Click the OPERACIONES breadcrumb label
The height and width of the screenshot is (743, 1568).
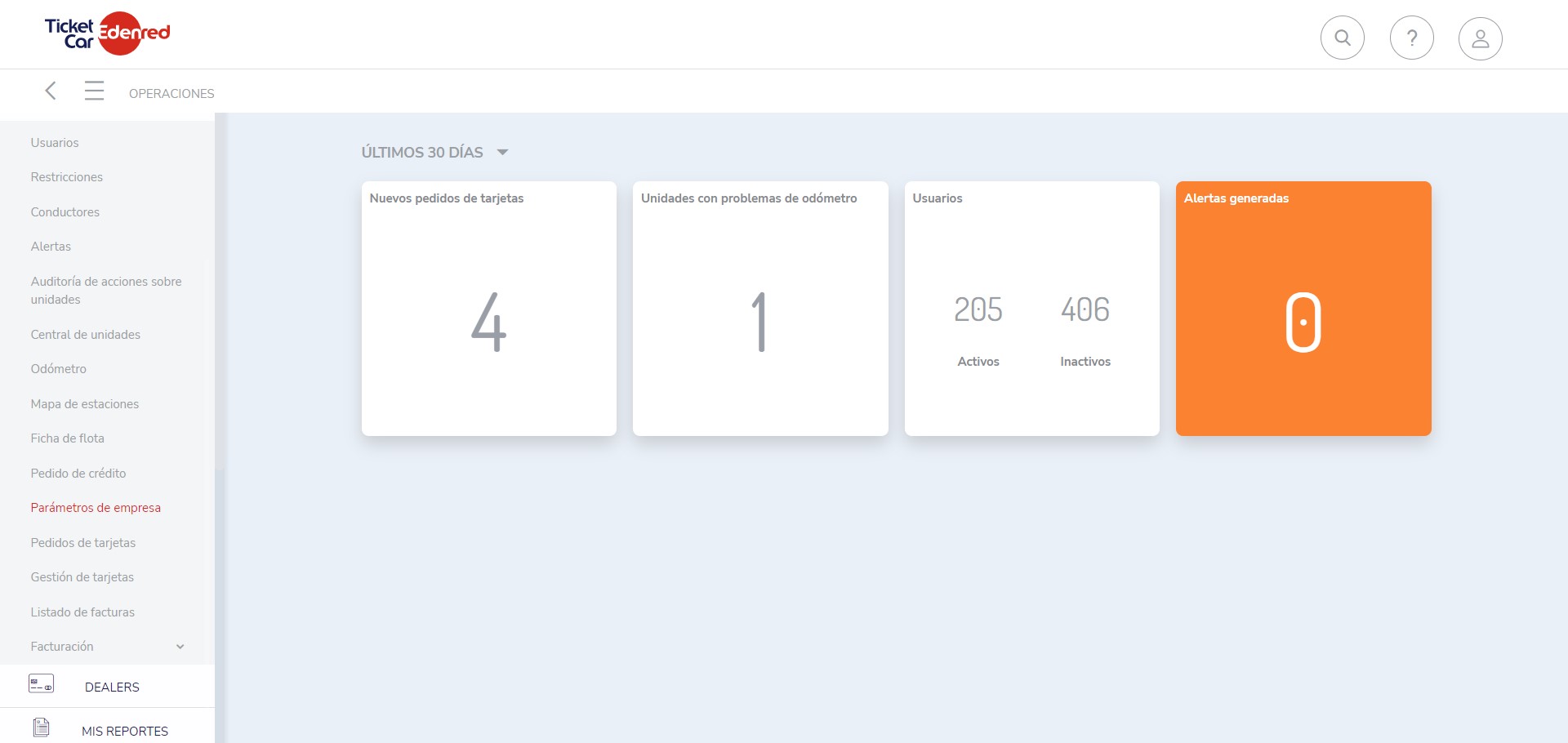pyautogui.click(x=171, y=94)
